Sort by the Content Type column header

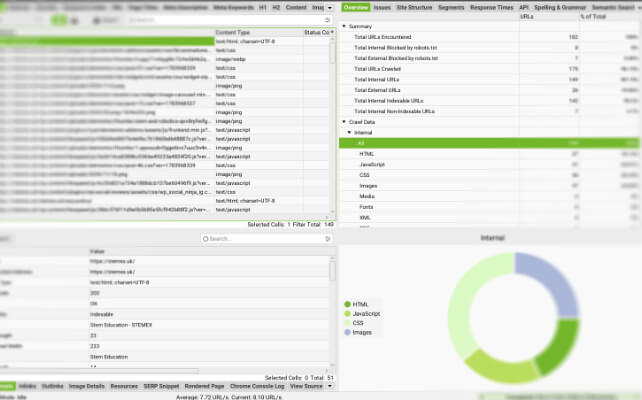[x=259, y=32]
